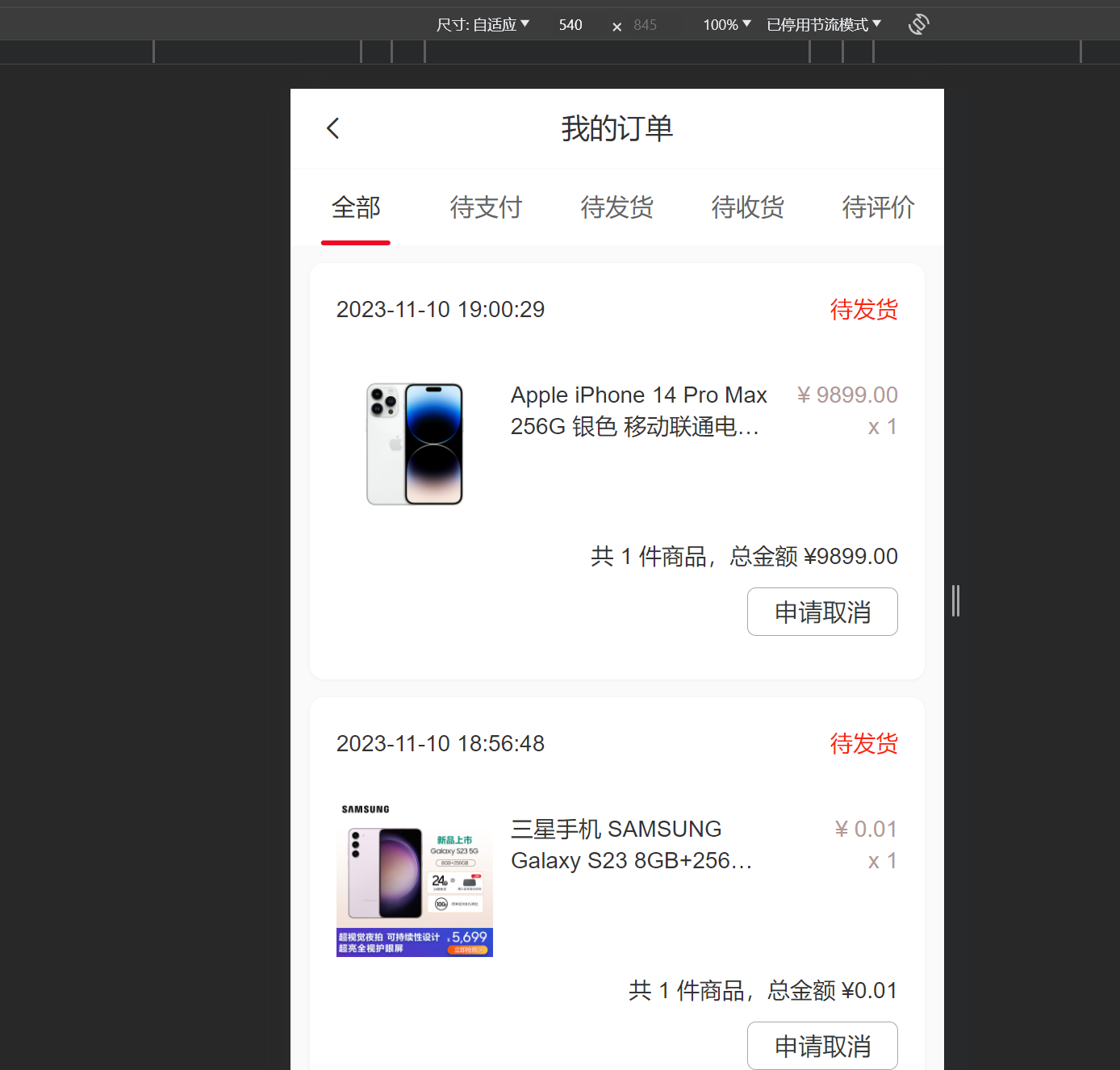Click the price ¥ 0.01
This screenshot has height=1070, width=1120.
866,829
